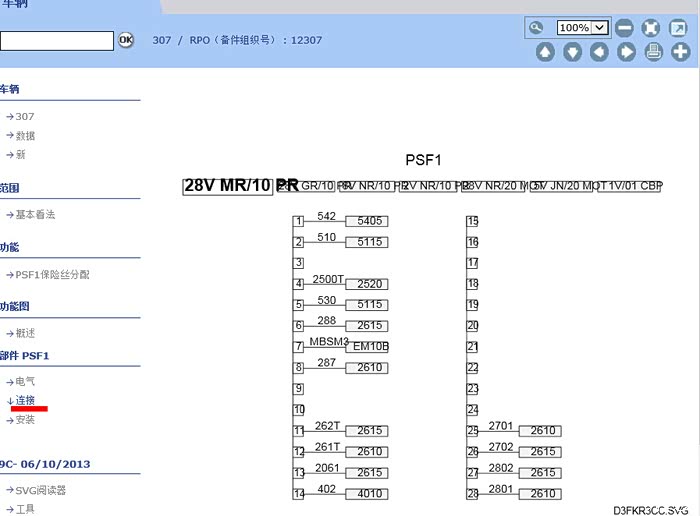Click the OK button beside the search box

tap(126, 40)
